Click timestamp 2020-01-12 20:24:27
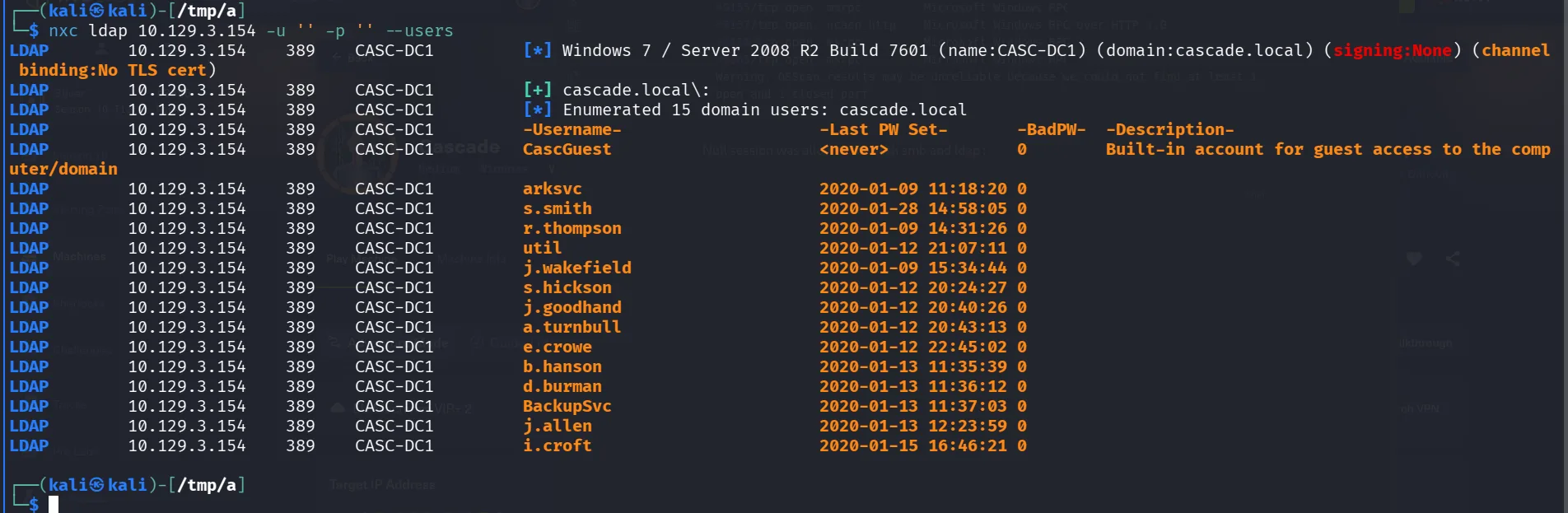The width and height of the screenshot is (1568, 513). [912, 287]
